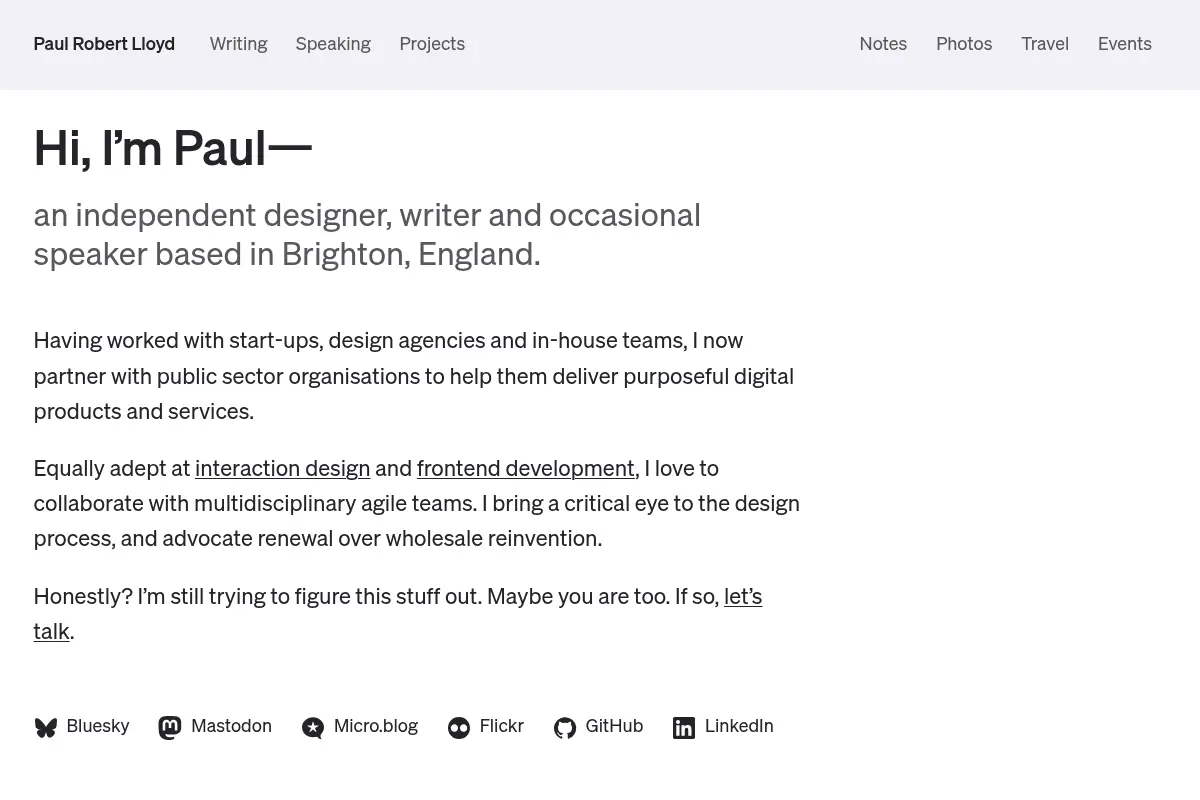The width and height of the screenshot is (1200, 800).
Task: Go to the Speaking page
Action: 333,44
